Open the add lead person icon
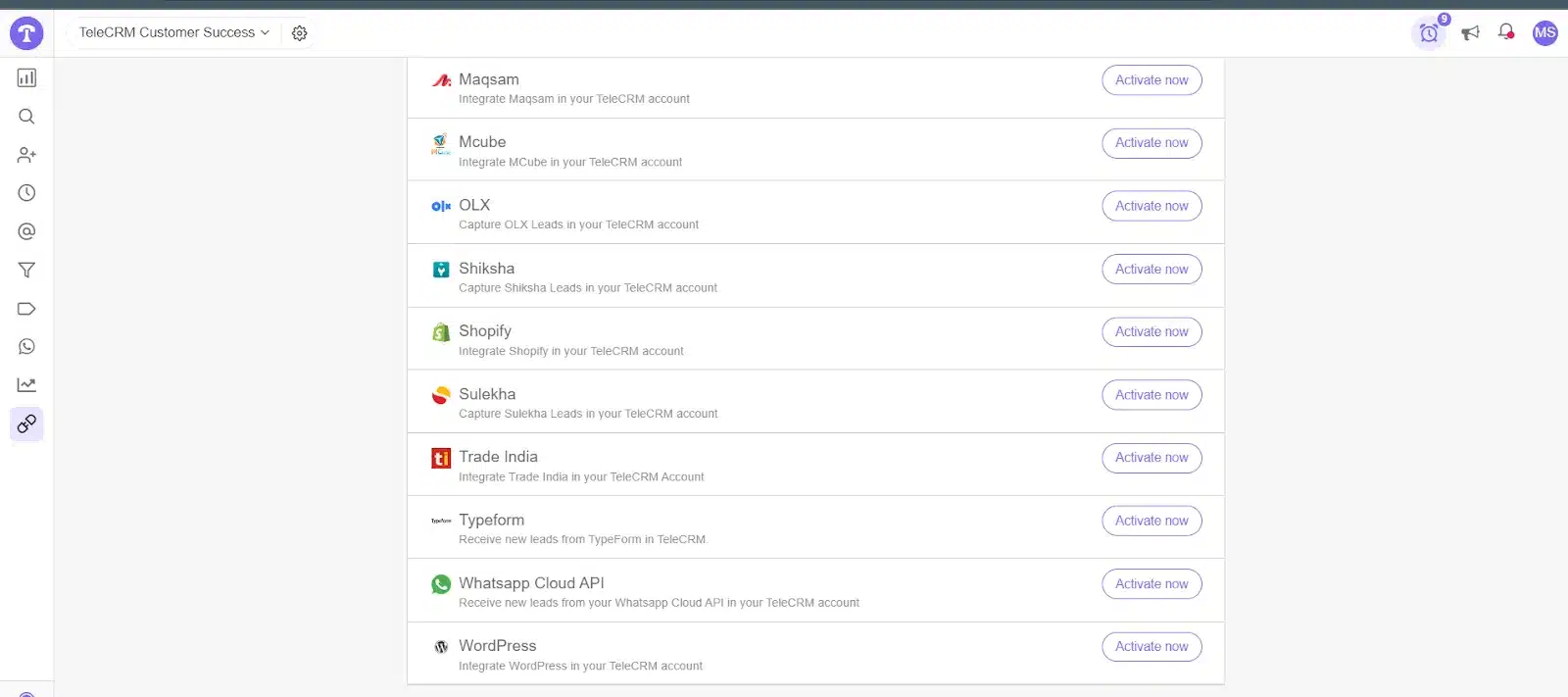Screen dimensions: 1568x697 [26, 155]
